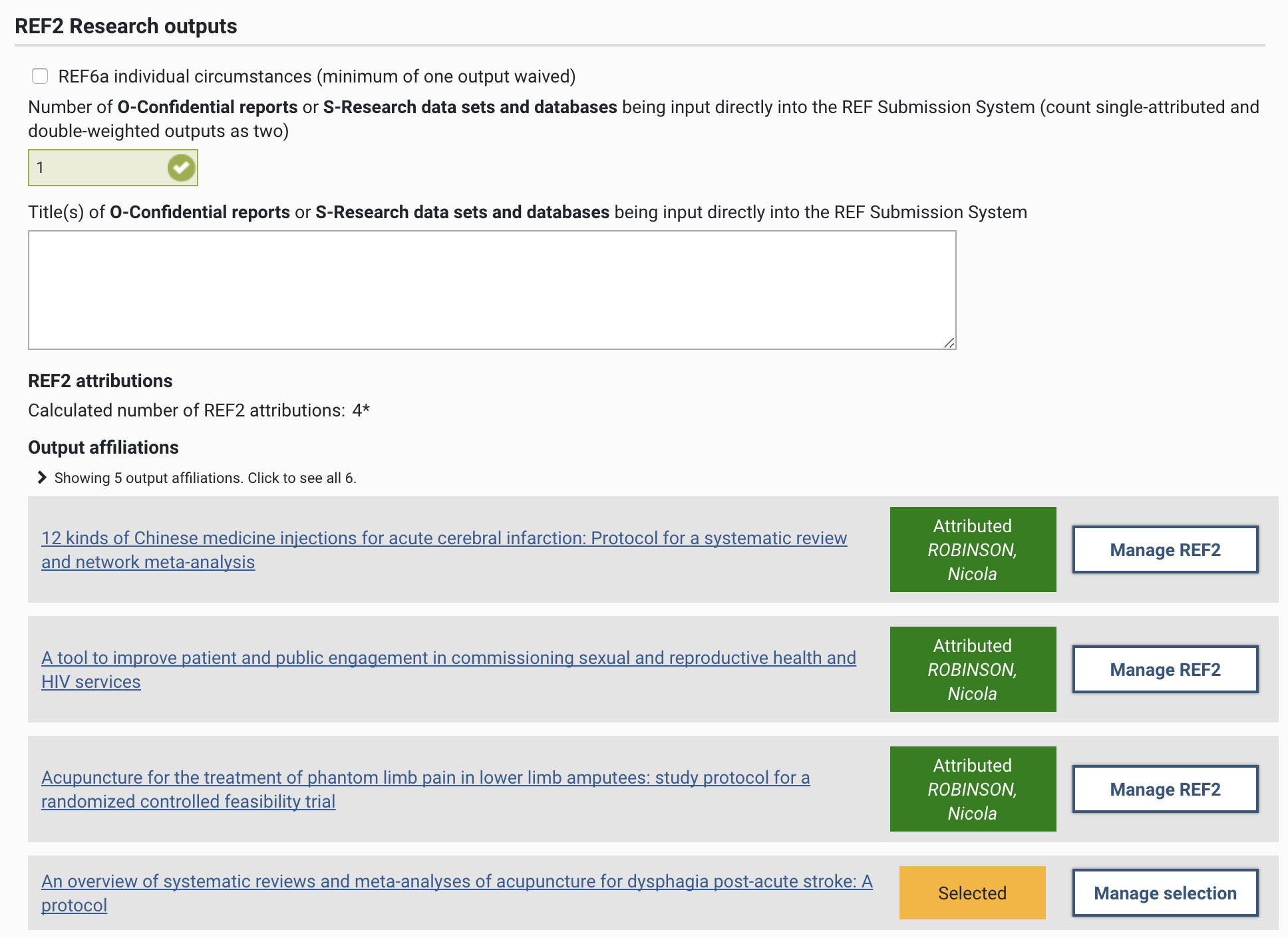Click the orange Selected status badge
Image resolution: width=1288 pixels, height=938 pixels.
(972, 893)
